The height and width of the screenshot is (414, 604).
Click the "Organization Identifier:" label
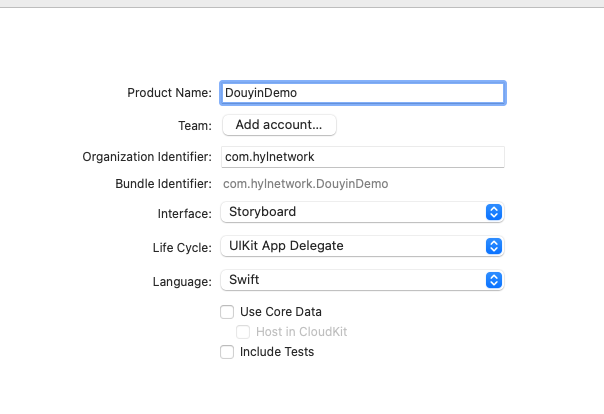pos(147,157)
